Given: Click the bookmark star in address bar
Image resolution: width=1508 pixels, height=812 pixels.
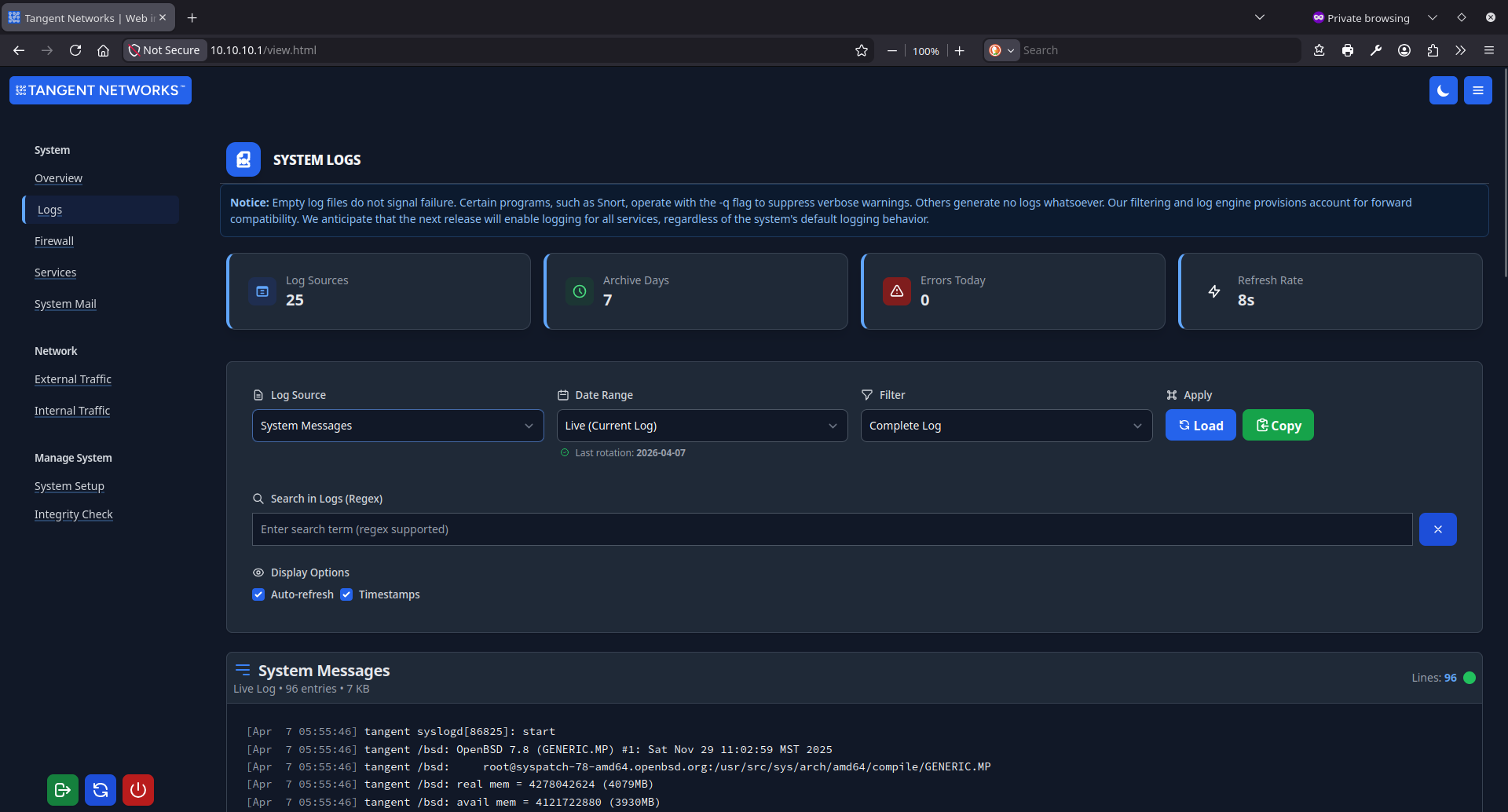Looking at the screenshot, I should 861,49.
